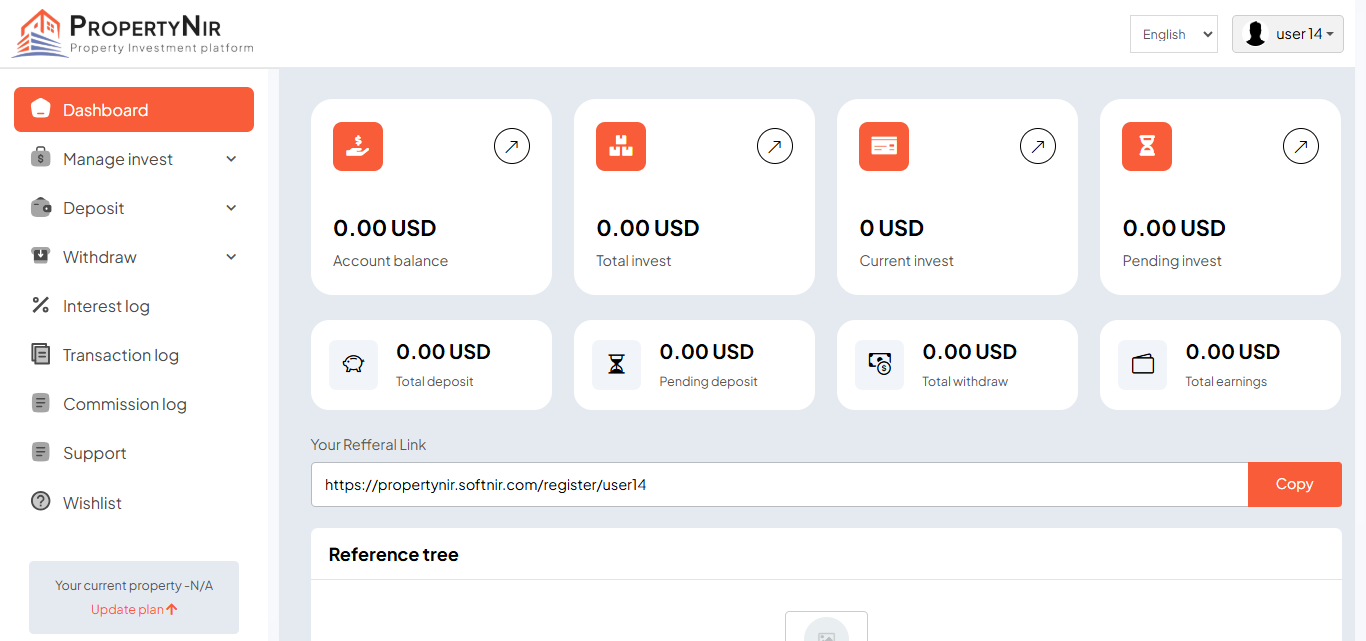Image resolution: width=1366 pixels, height=641 pixels.
Task: Click the referral link text field
Action: [x=779, y=484]
